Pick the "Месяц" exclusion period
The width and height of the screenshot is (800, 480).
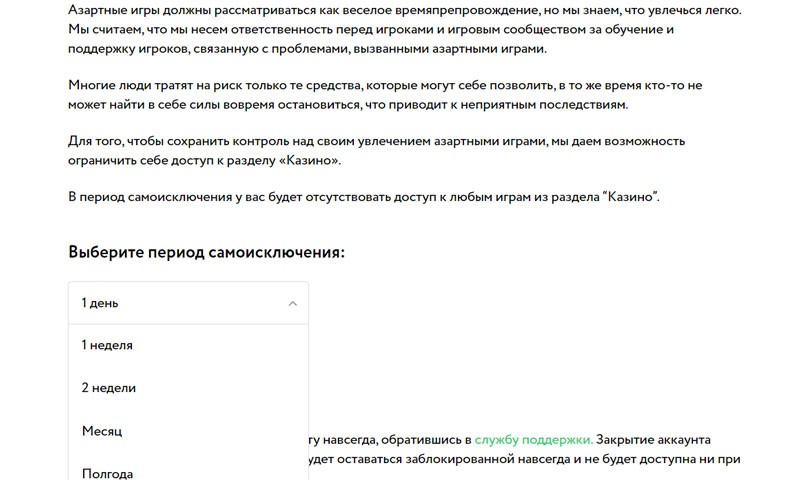102,431
